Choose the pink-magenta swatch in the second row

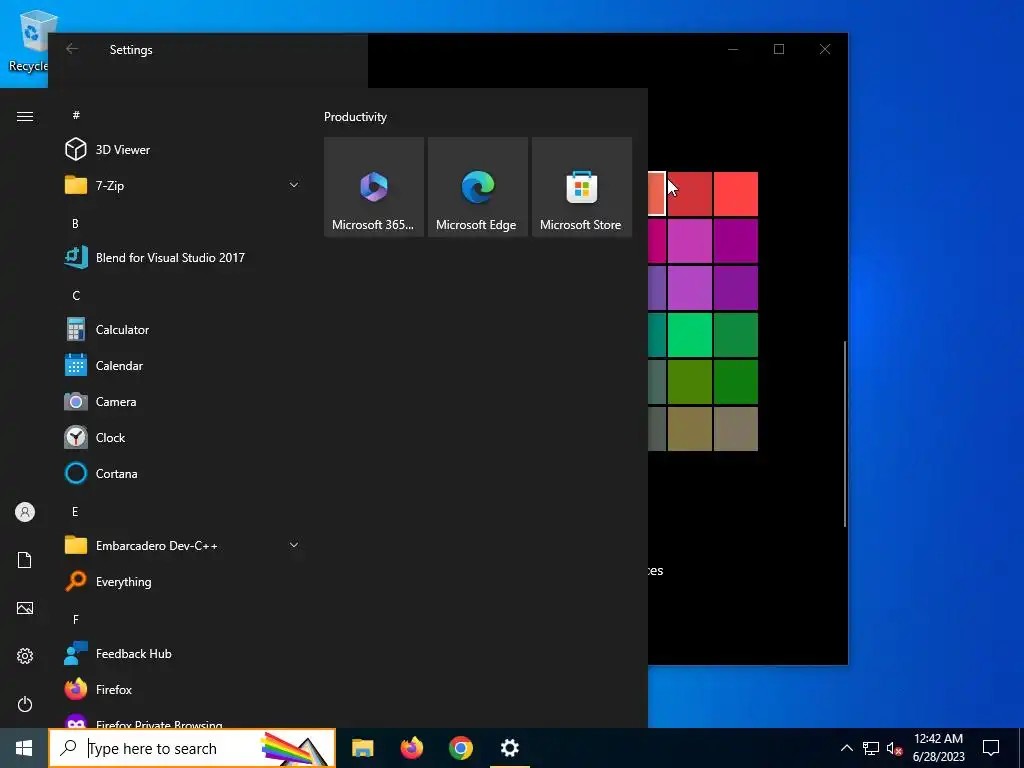(x=690, y=241)
